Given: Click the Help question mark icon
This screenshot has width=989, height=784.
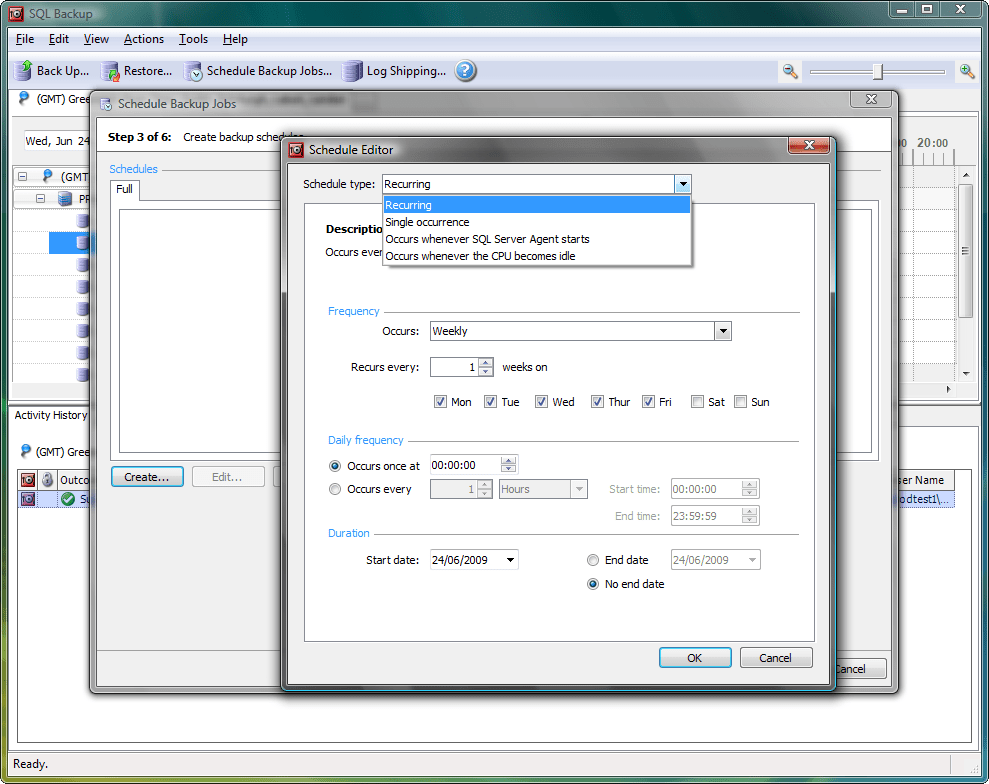Looking at the screenshot, I should click(x=464, y=70).
